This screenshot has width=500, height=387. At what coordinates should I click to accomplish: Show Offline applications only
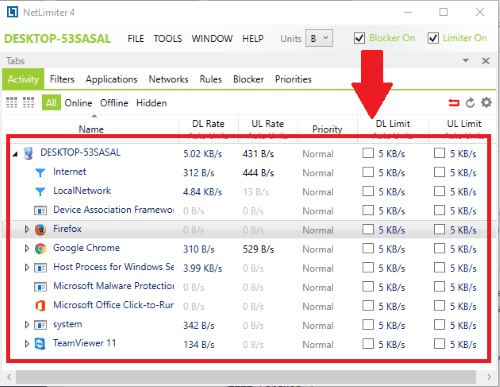[x=114, y=103]
